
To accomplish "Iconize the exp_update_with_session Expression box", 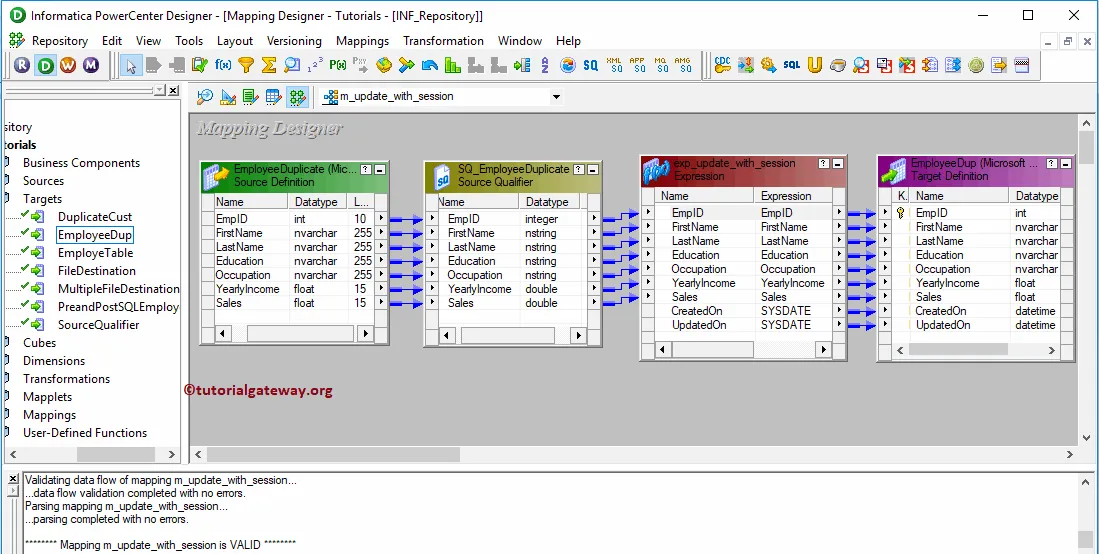I will 838,163.
